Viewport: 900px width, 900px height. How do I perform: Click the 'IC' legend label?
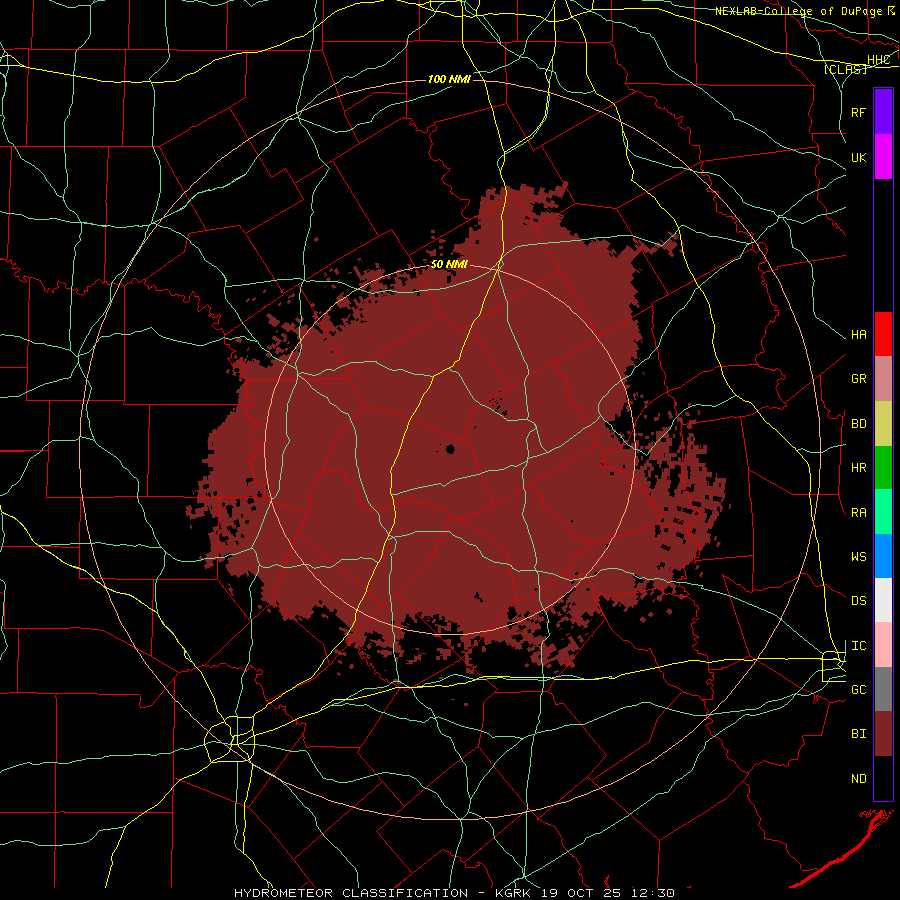[x=859, y=646]
